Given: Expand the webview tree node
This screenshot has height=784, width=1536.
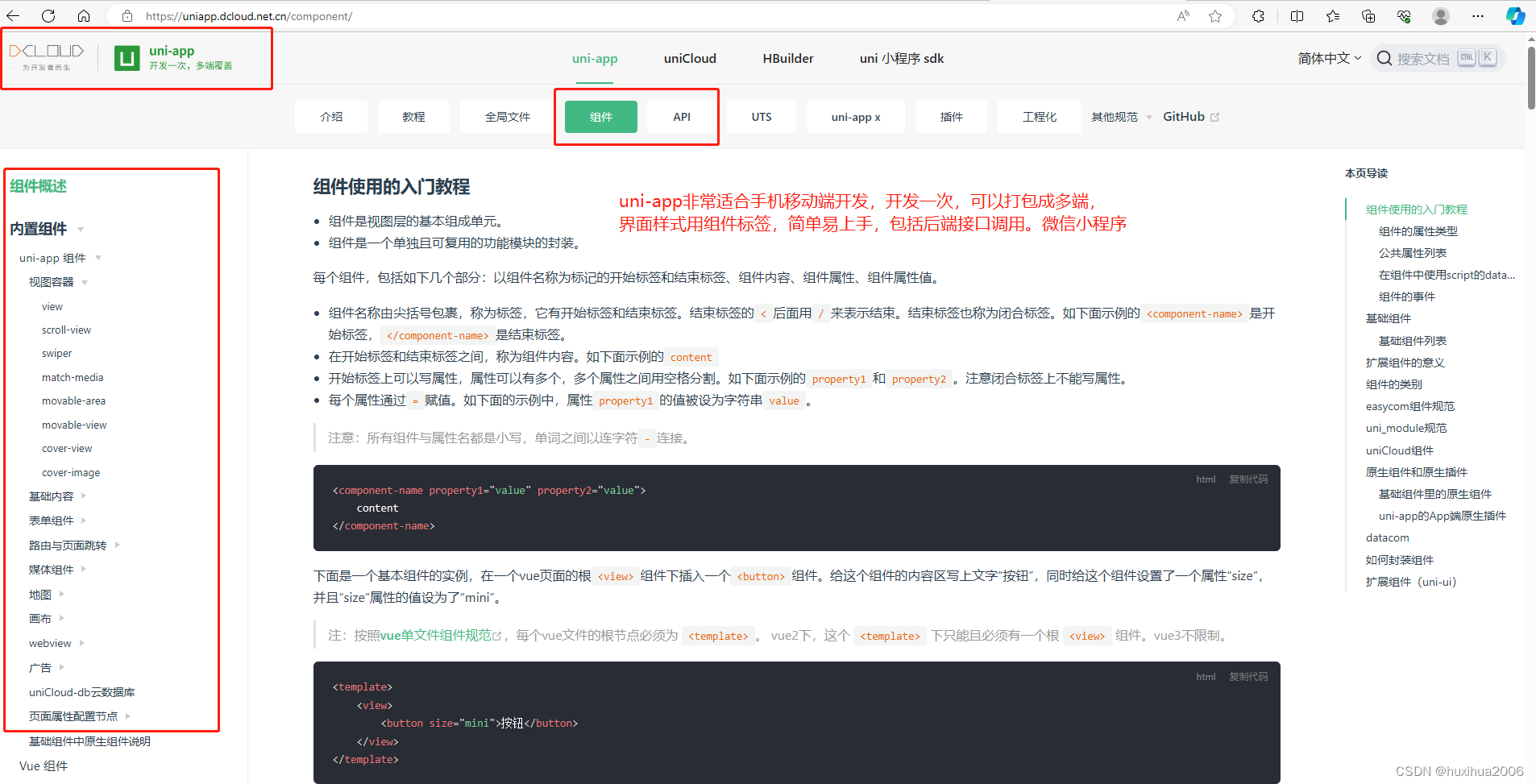Looking at the screenshot, I should (81, 643).
